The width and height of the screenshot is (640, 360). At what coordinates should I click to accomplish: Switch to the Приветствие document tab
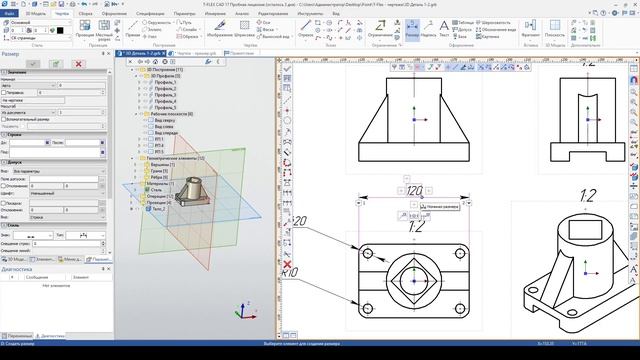tap(241, 53)
